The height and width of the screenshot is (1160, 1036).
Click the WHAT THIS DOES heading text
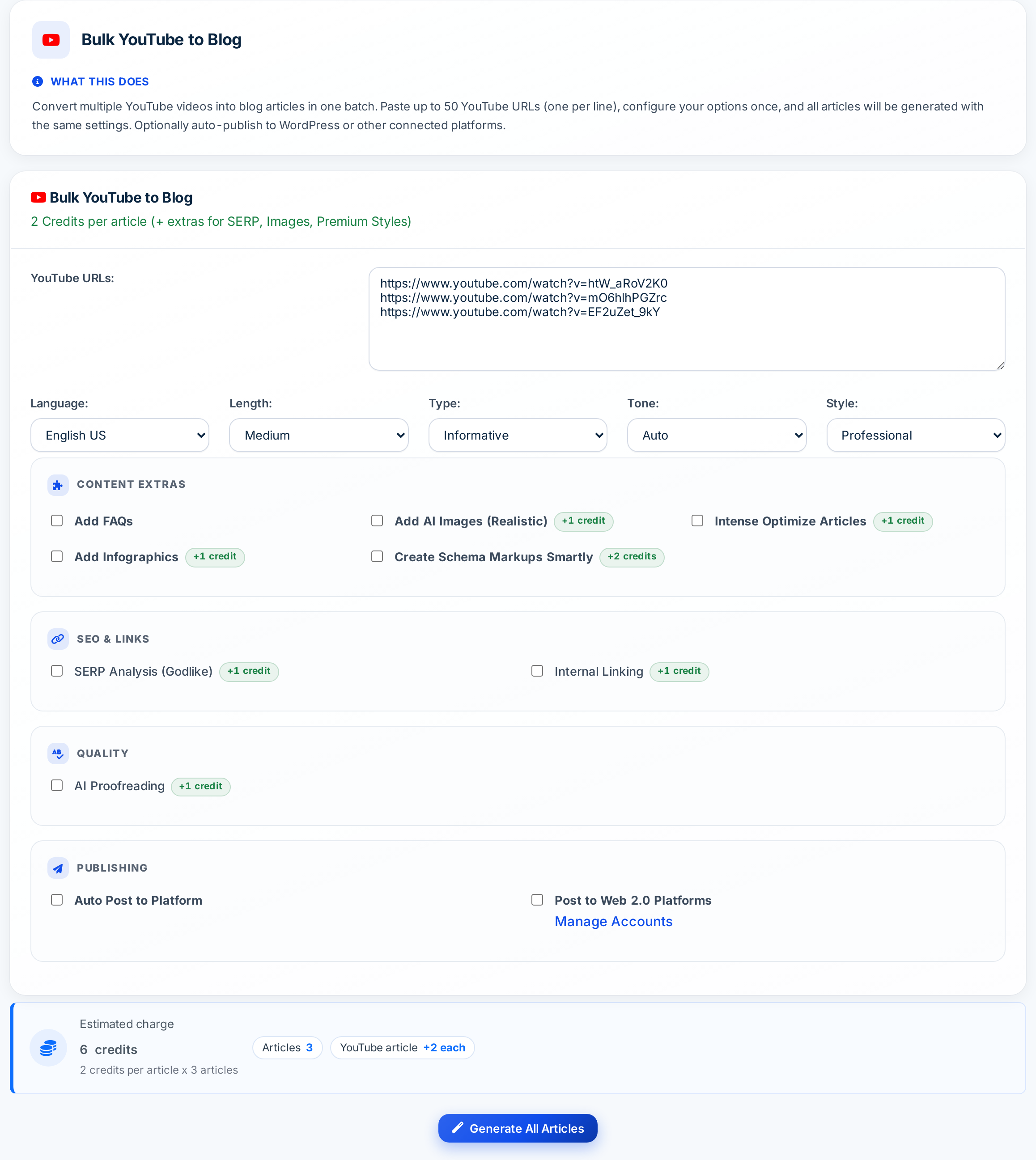(x=100, y=81)
